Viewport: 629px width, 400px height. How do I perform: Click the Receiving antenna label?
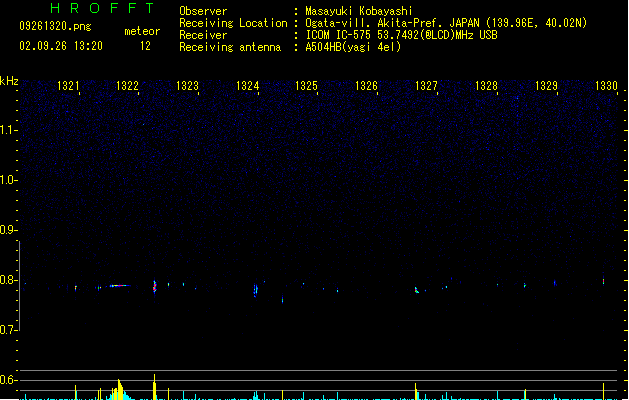coord(230,47)
